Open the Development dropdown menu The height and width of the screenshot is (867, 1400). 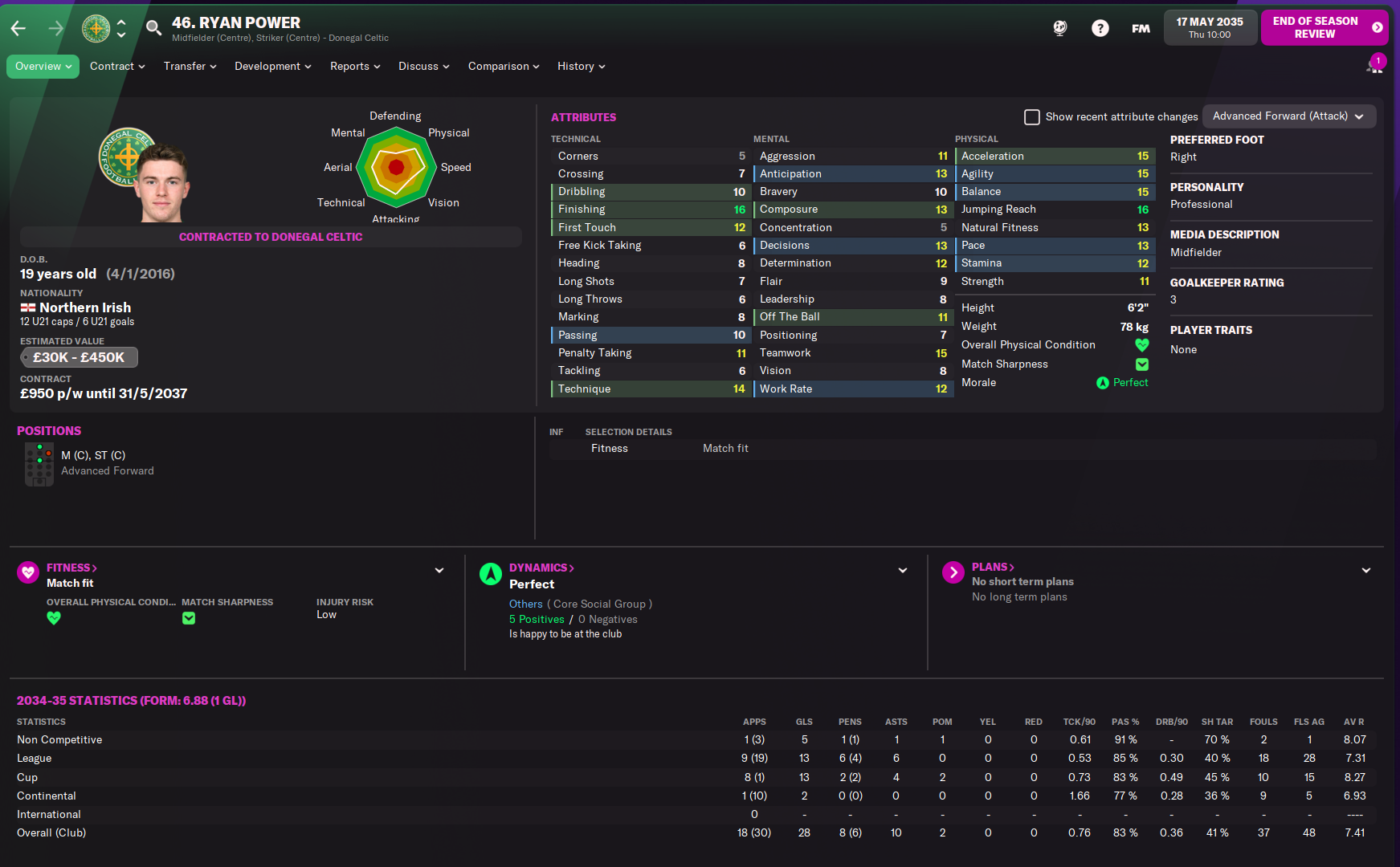click(273, 67)
